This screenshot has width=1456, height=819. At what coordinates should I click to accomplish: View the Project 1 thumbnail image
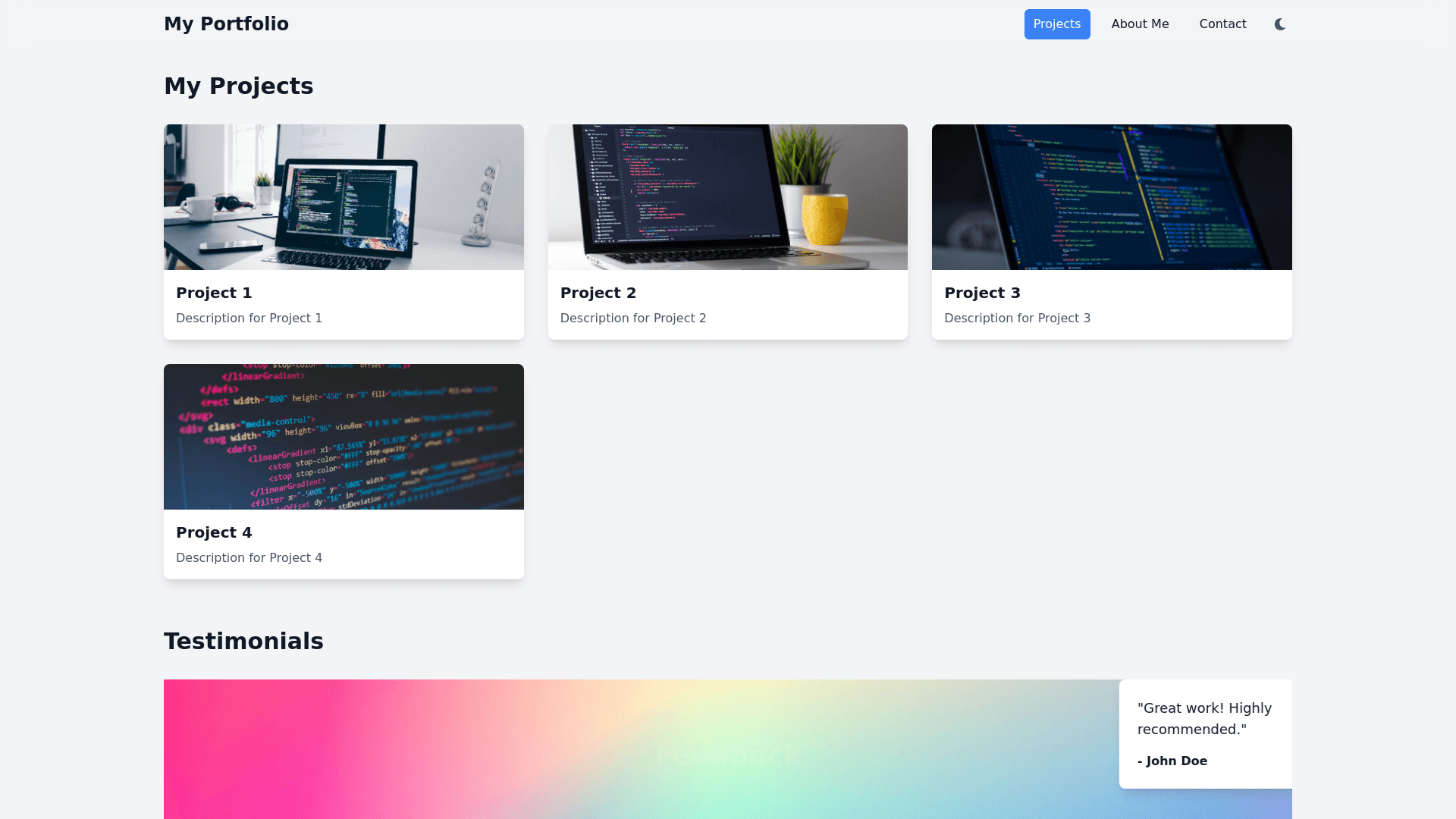point(344,196)
